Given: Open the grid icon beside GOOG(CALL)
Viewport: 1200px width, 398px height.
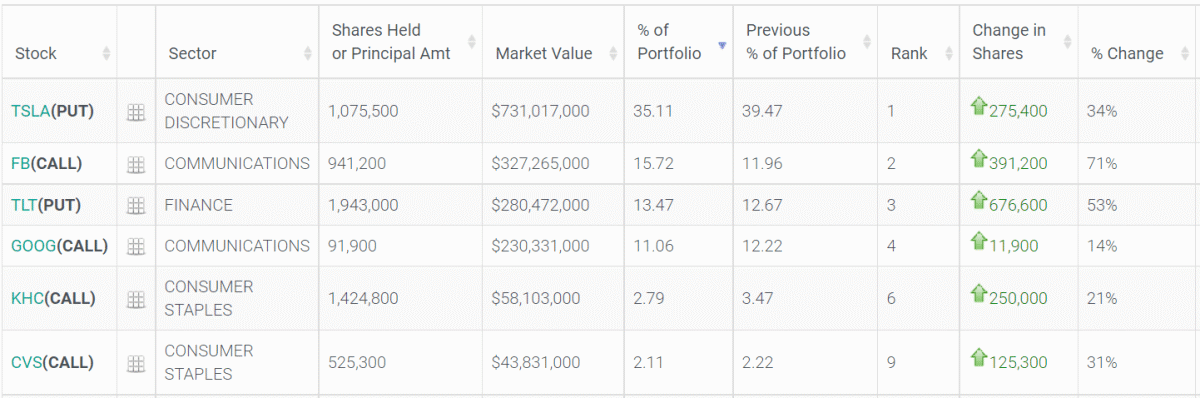Looking at the screenshot, I should click(x=136, y=246).
